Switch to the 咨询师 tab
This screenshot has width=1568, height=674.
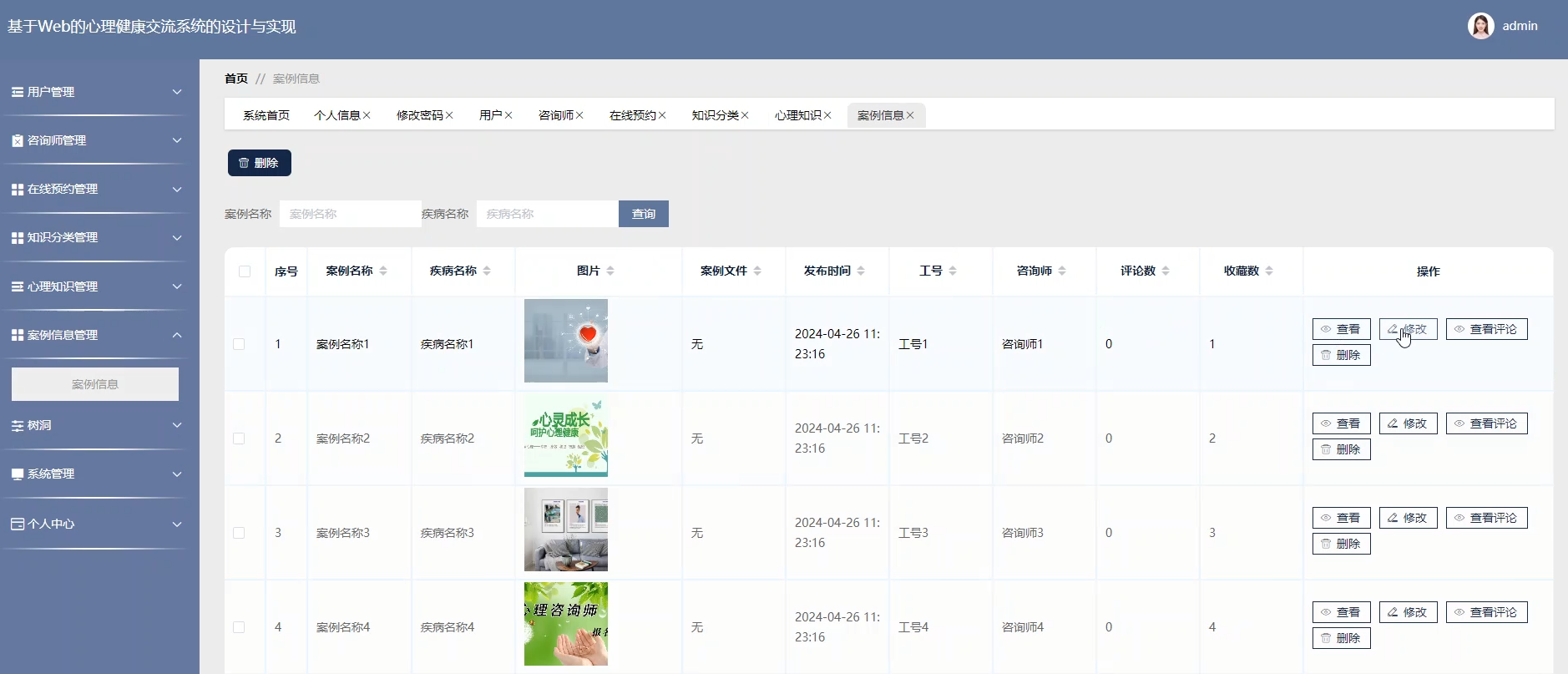[555, 115]
